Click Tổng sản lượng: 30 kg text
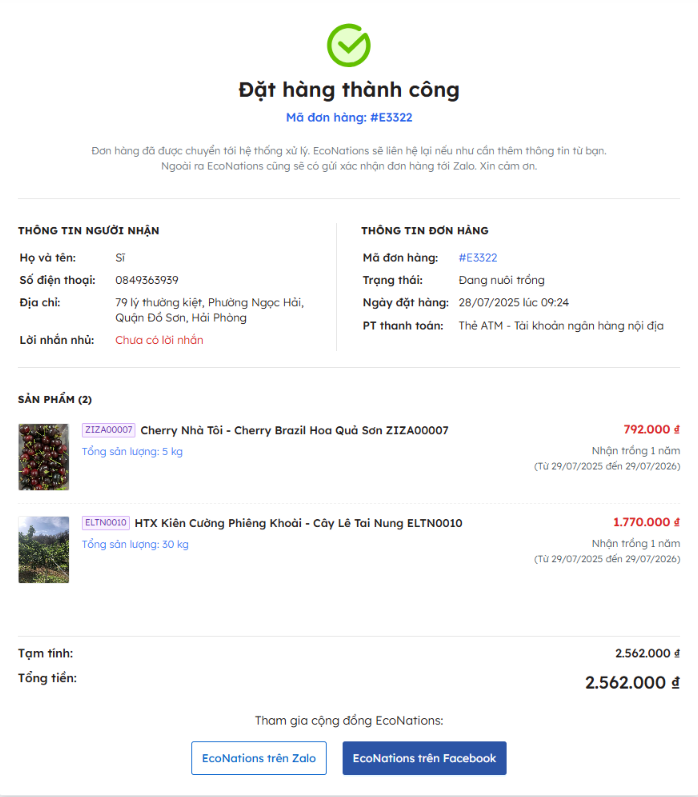Image resolution: width=698 pixels, height=797 pixels. pyautogui.click(x=135, y=544)
